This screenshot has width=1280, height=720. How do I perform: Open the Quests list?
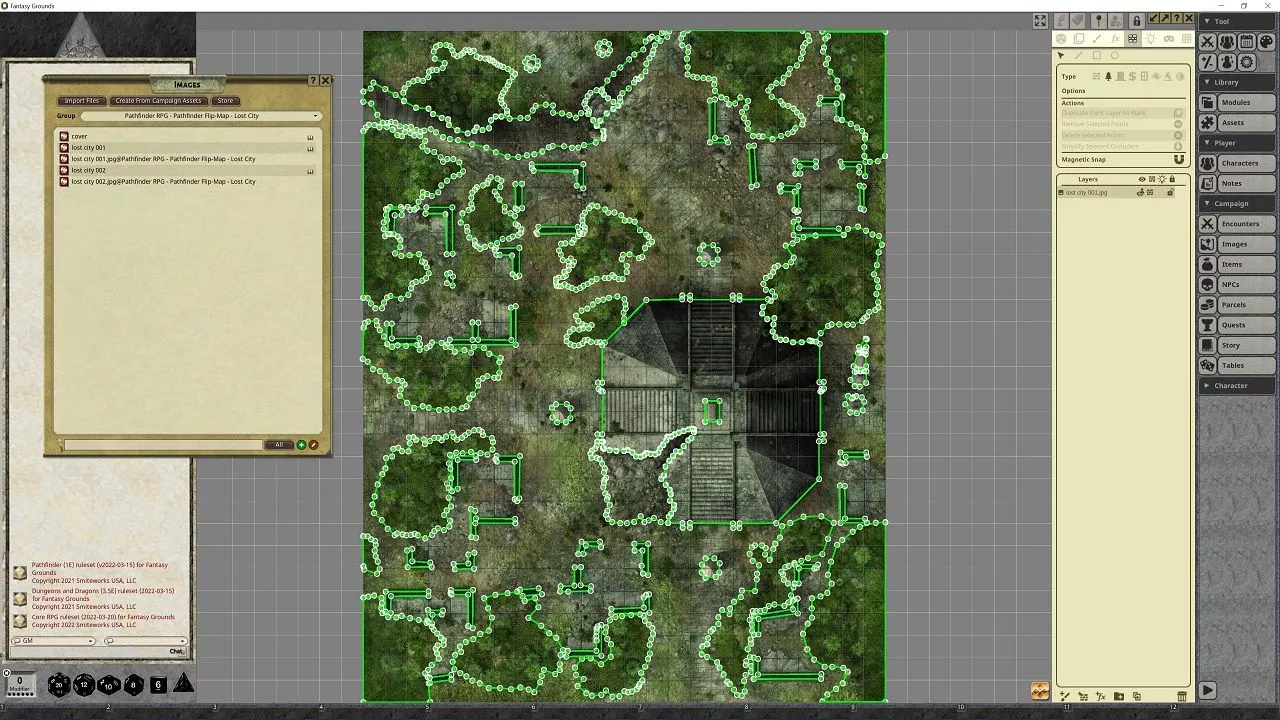click(x=1237, y=325)
